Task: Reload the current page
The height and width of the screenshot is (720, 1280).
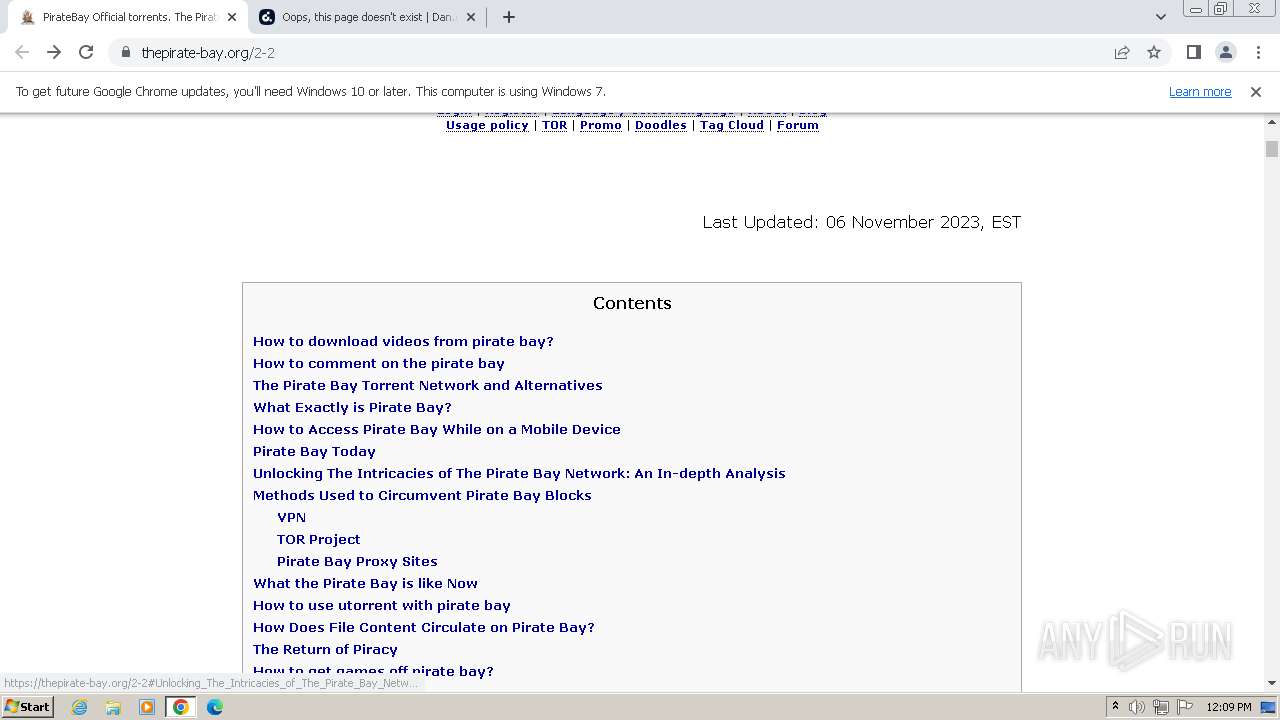Action: (86, 52)
